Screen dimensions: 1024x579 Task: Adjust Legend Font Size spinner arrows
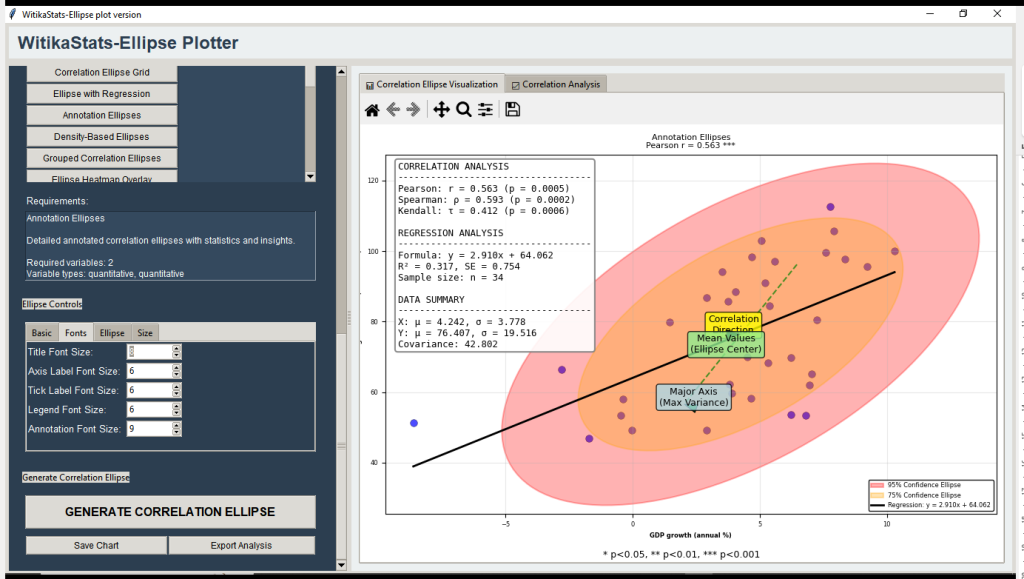point(176,410)
